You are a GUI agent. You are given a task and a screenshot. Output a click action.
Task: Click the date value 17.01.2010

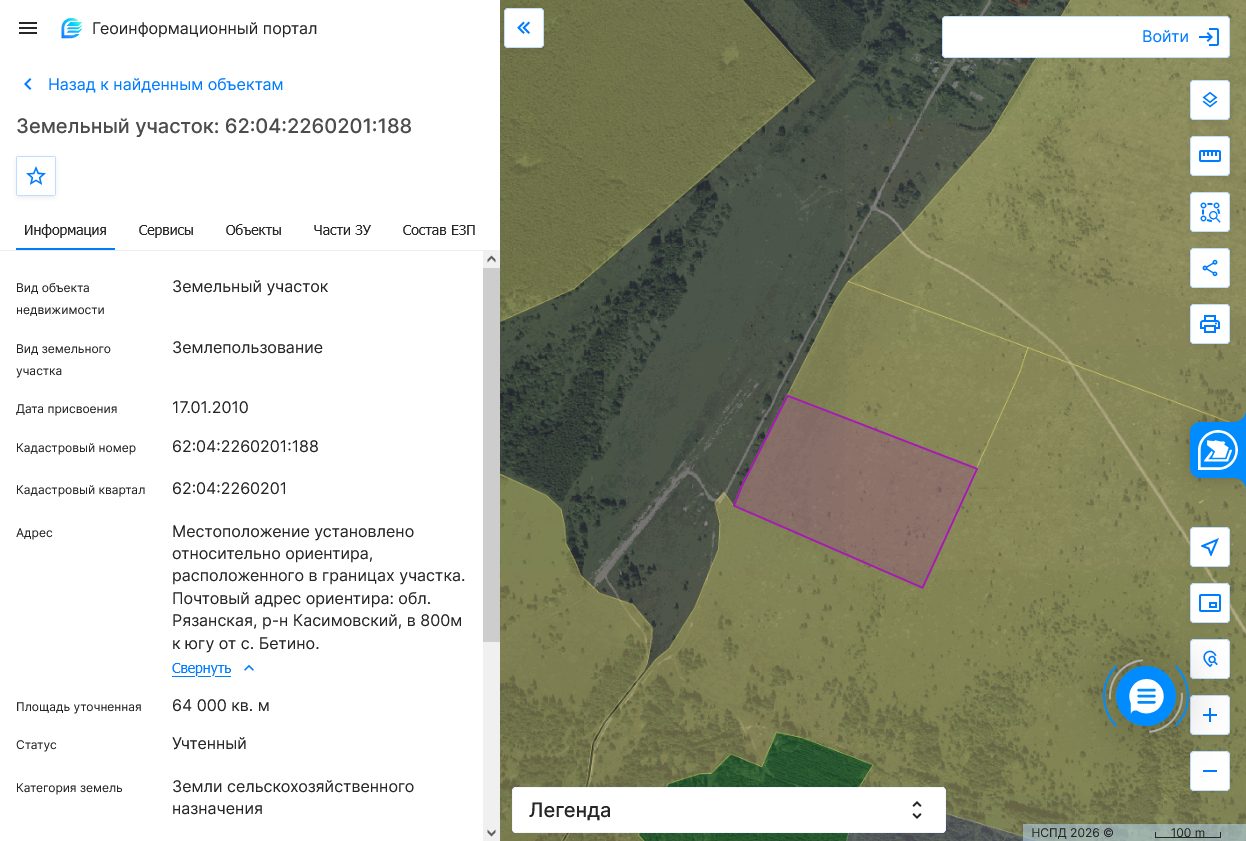tap(210, 408)
